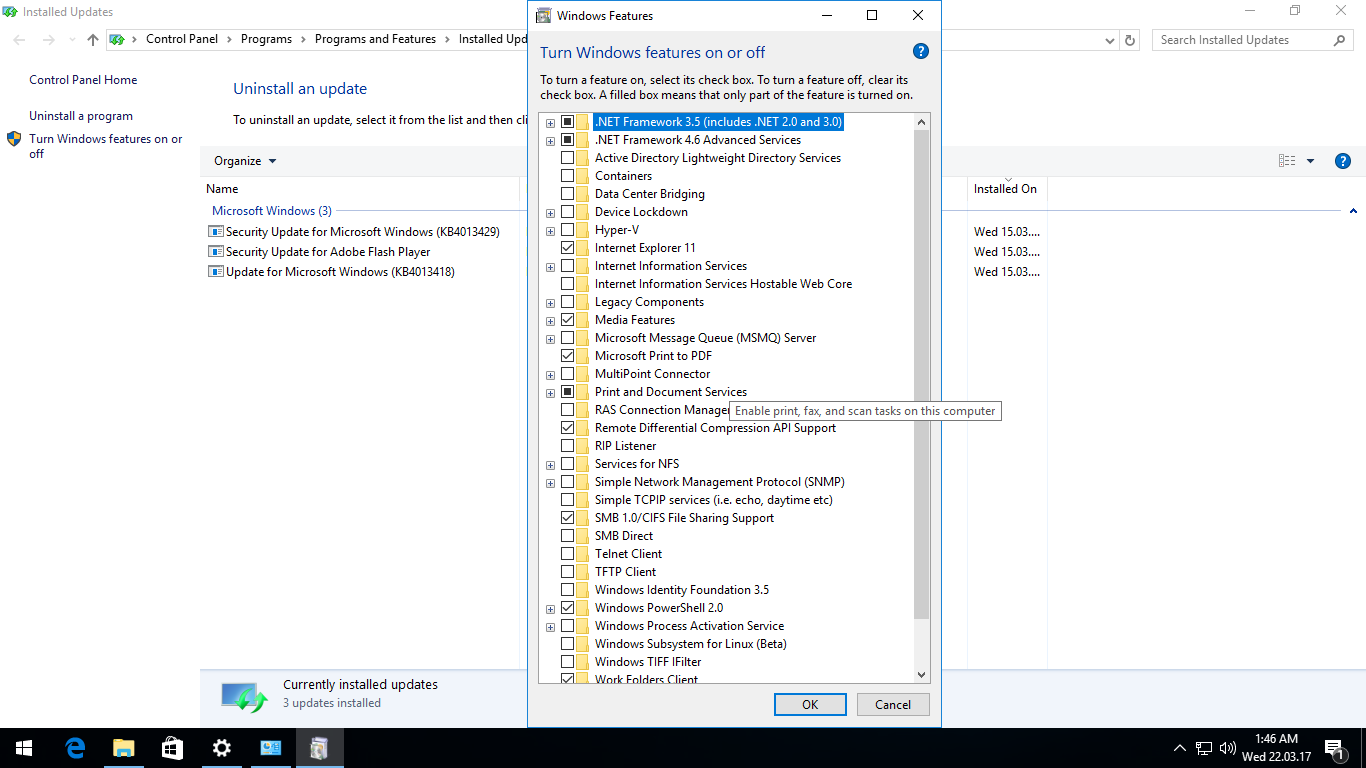Open the Organize dropdown menu
This screenshot has width=1366, height=768.
point(245,161)
